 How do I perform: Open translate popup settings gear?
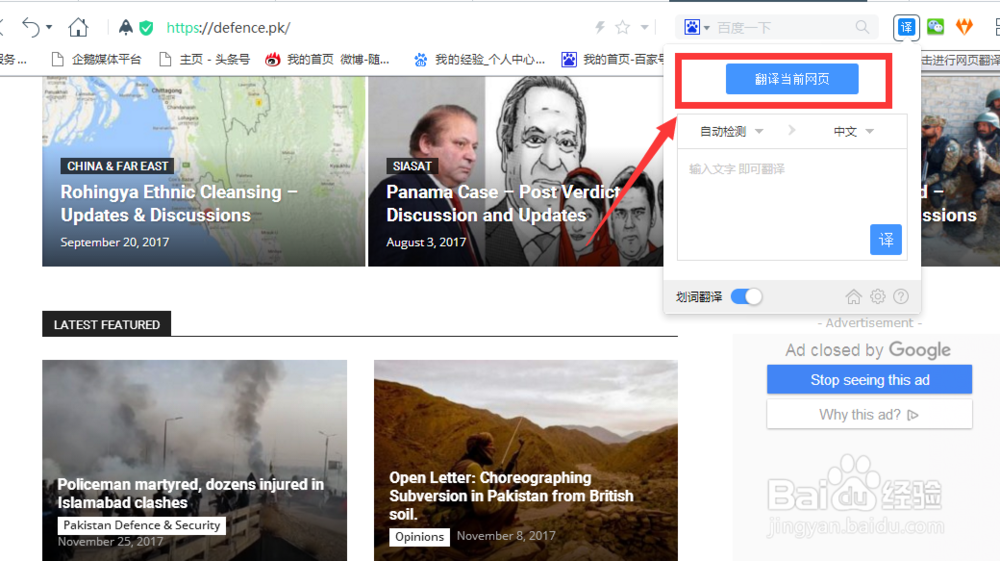point(878,296)
